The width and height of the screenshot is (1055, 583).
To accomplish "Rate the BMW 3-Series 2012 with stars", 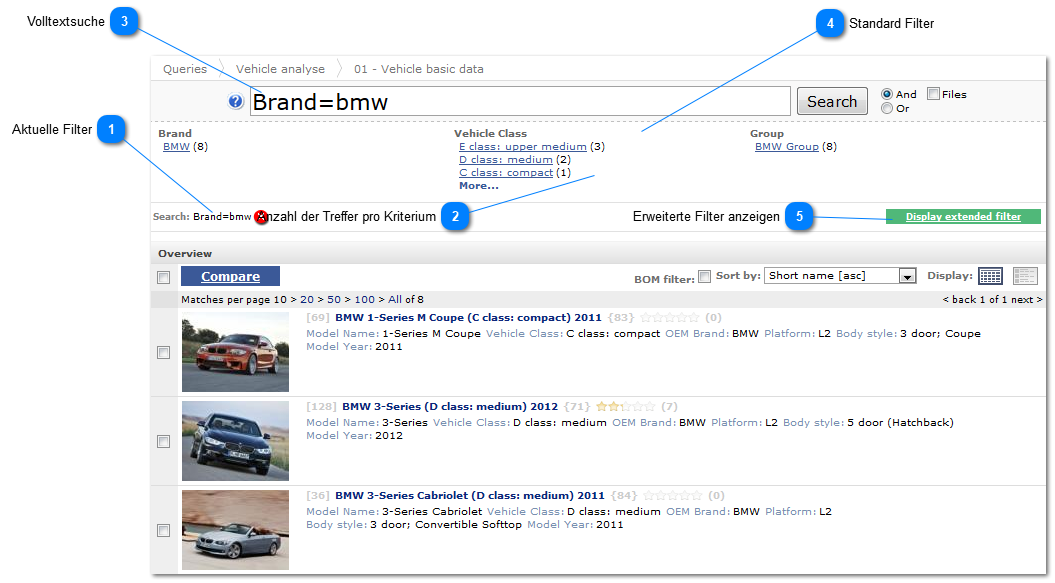I will tap(625, 407).
